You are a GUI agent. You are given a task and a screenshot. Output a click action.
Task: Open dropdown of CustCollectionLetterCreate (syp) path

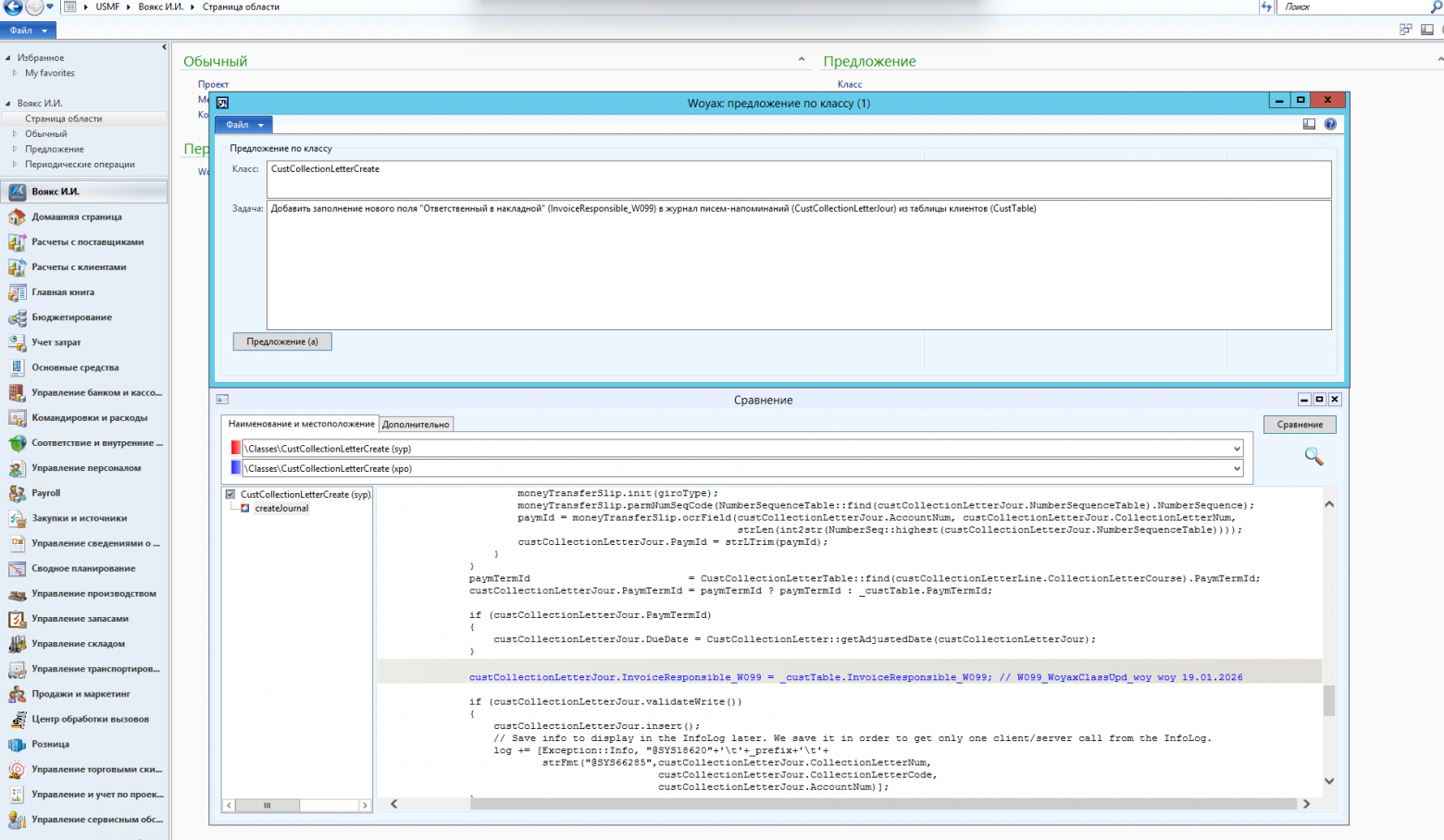1236,449
